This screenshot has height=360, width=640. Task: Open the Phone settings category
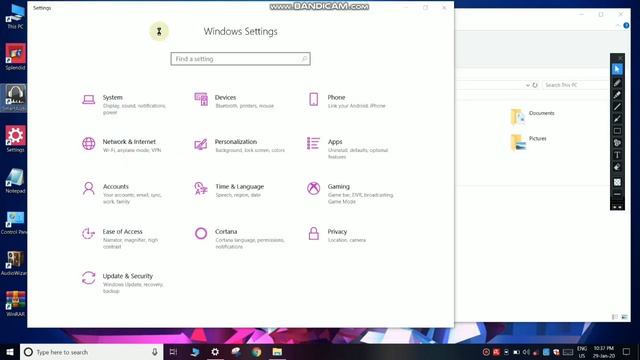coord(347,101)
